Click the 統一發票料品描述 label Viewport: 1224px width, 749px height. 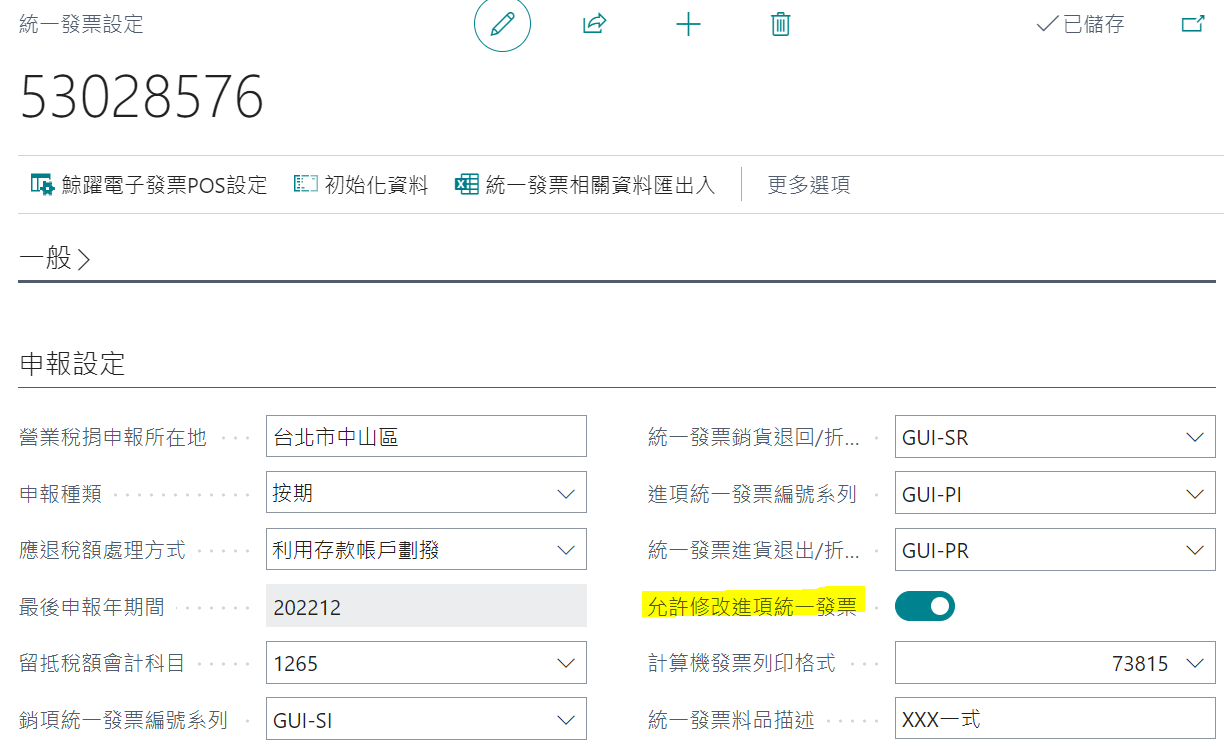coord(731,719)
